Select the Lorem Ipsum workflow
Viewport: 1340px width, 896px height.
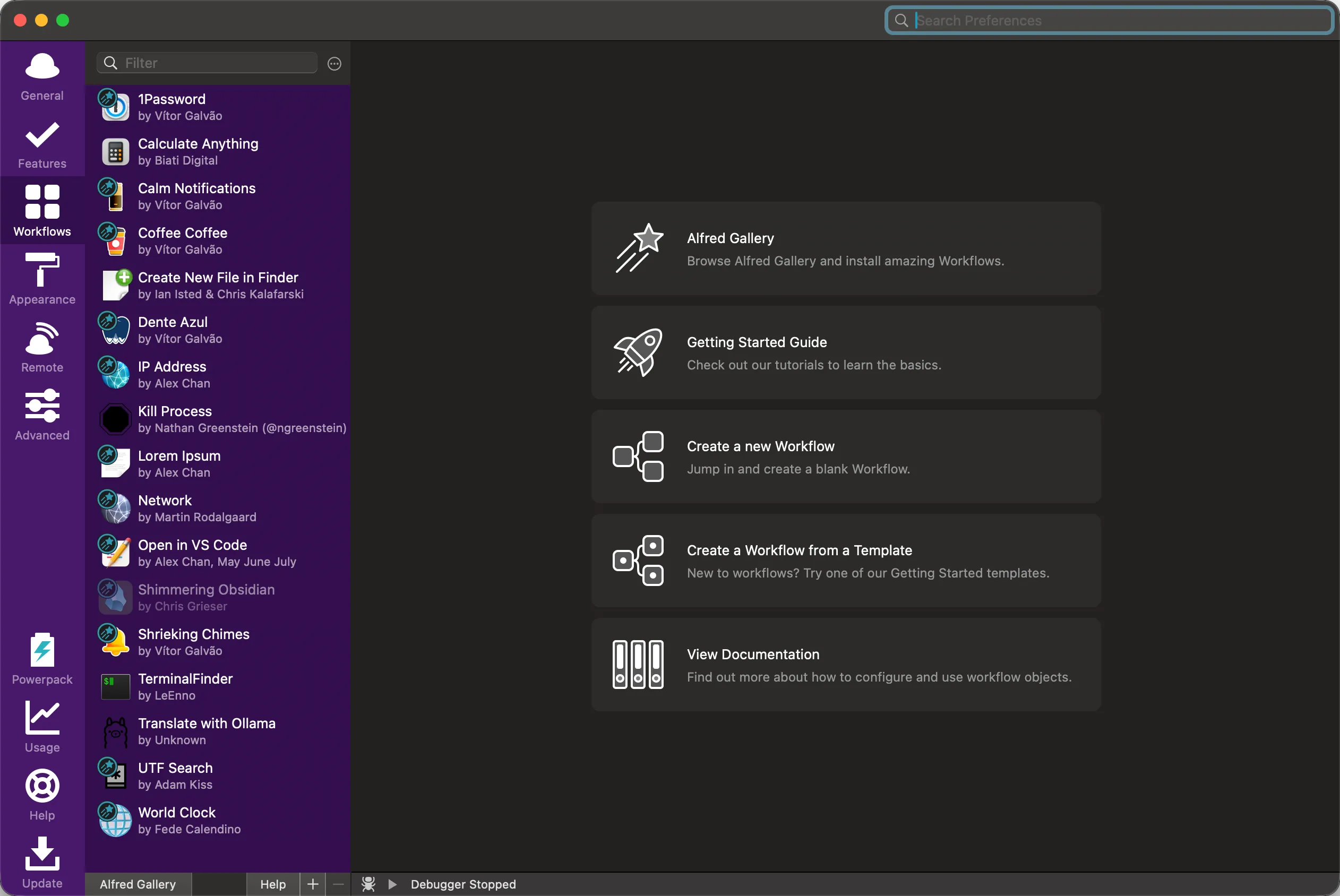click(x=218, y=463)
